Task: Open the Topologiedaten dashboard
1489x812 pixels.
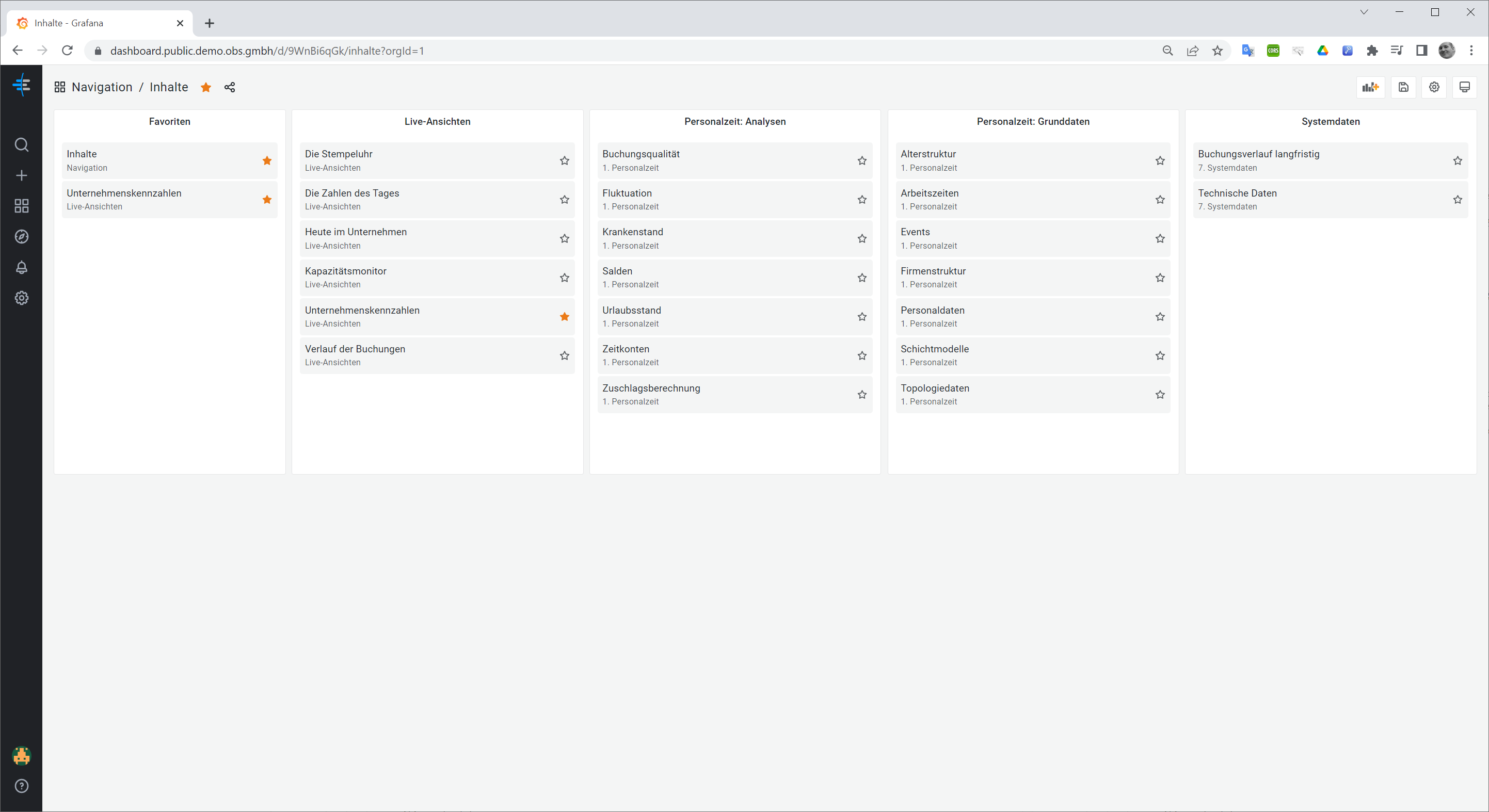Action: (1033, 395)
